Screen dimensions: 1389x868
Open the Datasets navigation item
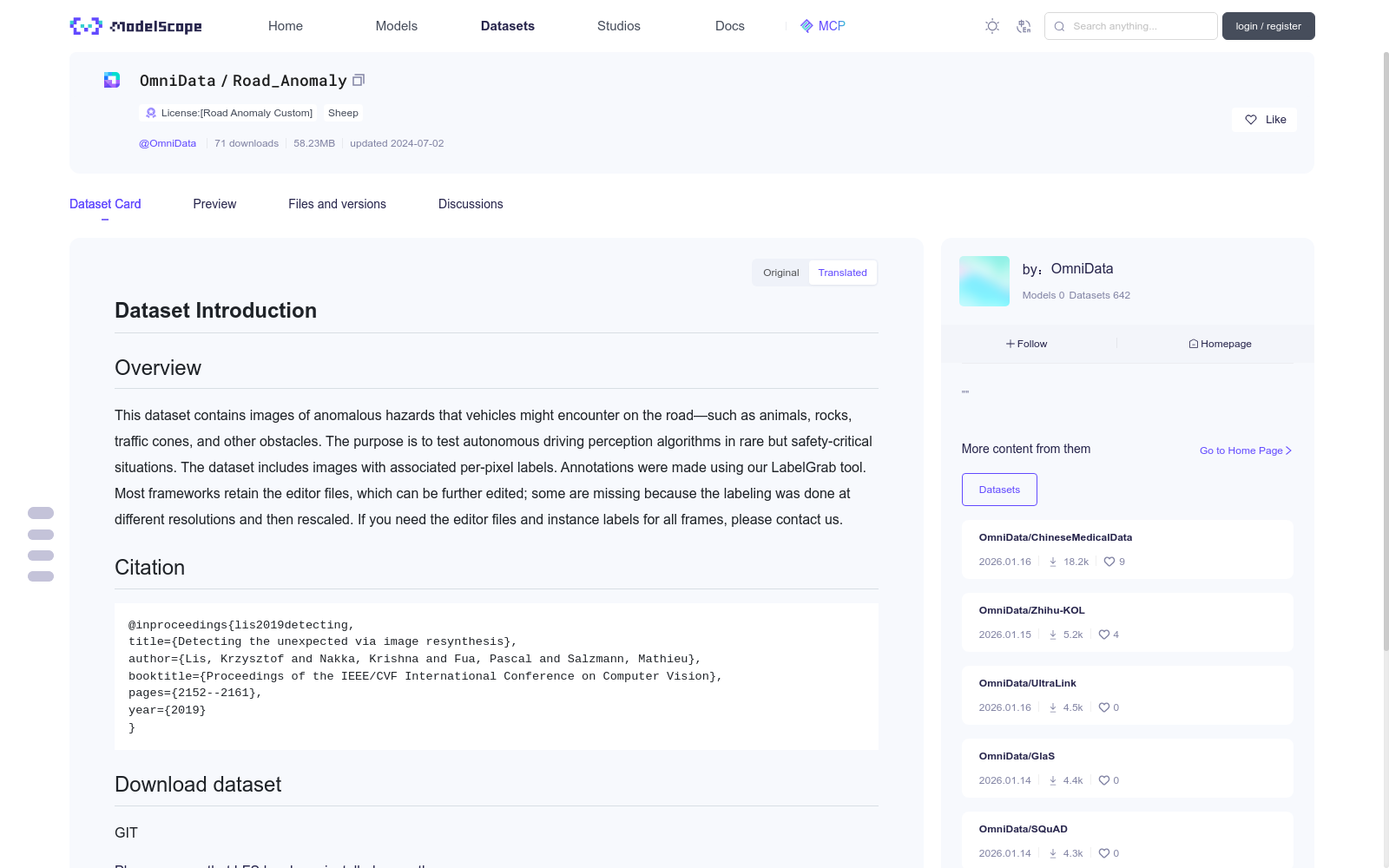click(x=508, y=26)
